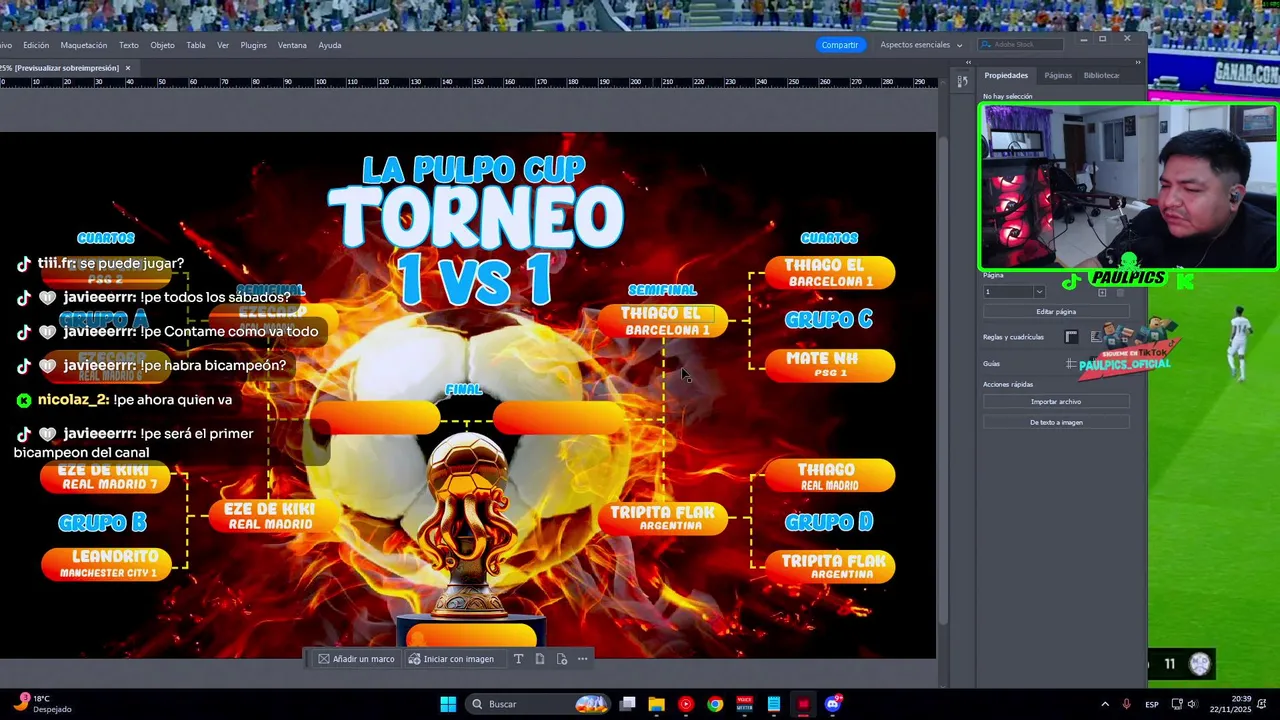
Task: Toggle rulers icon in Reglas y cuadrículas
Action: pos(1072,337)
